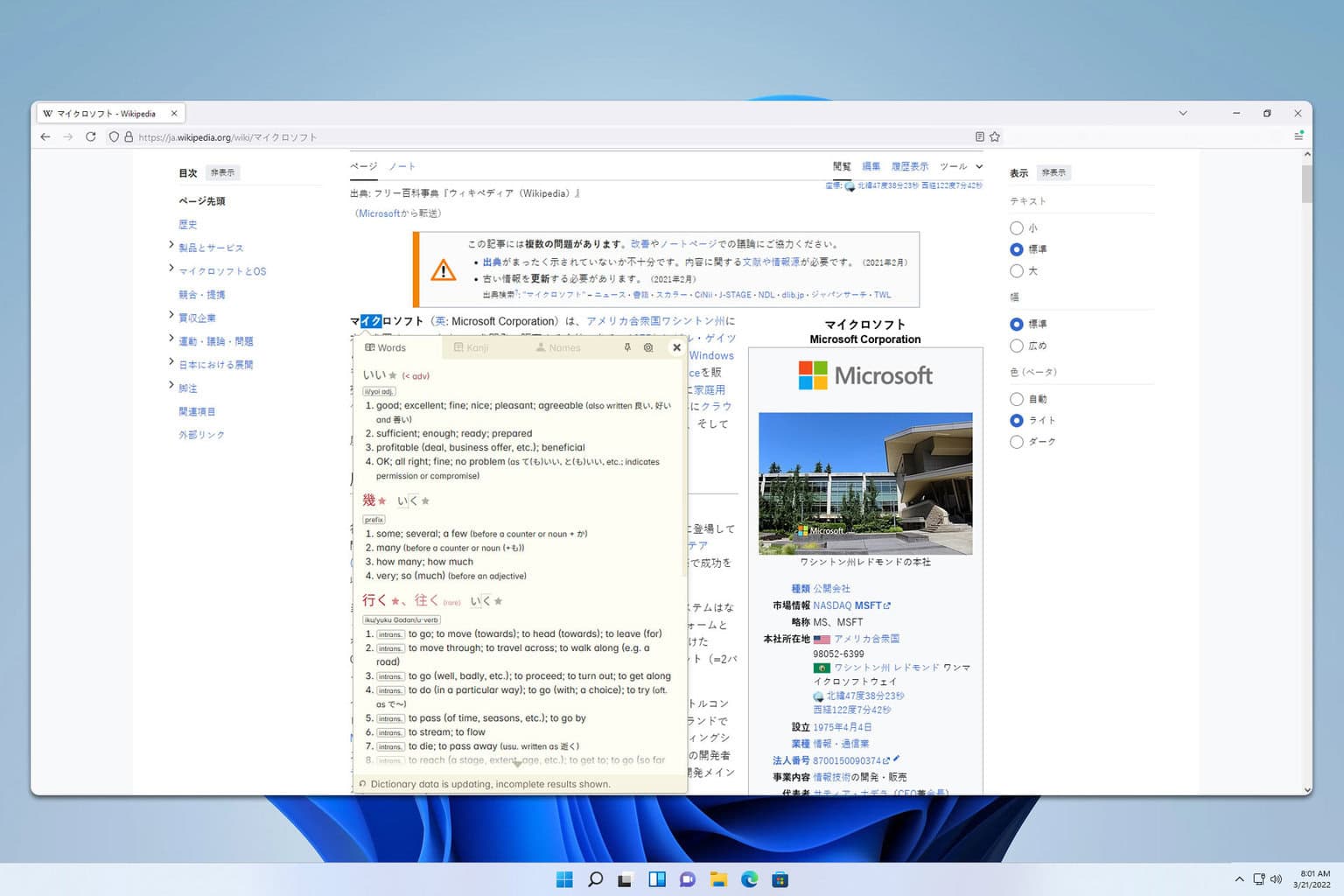Switch to the Kanji tab
1344x896 pixels.
click(x=472, y=347)
